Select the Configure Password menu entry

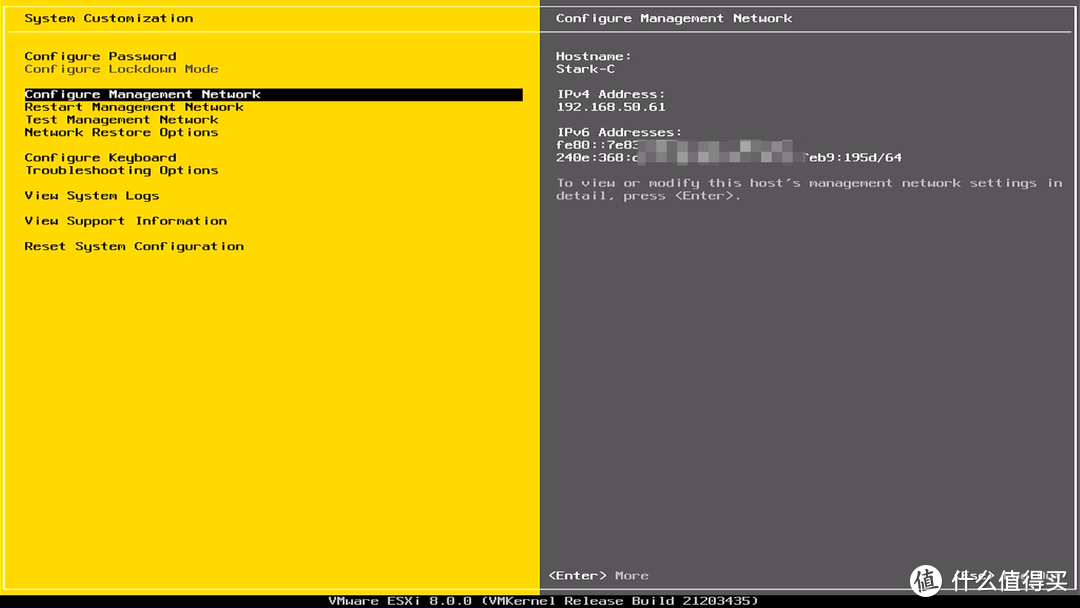[100, 56]
